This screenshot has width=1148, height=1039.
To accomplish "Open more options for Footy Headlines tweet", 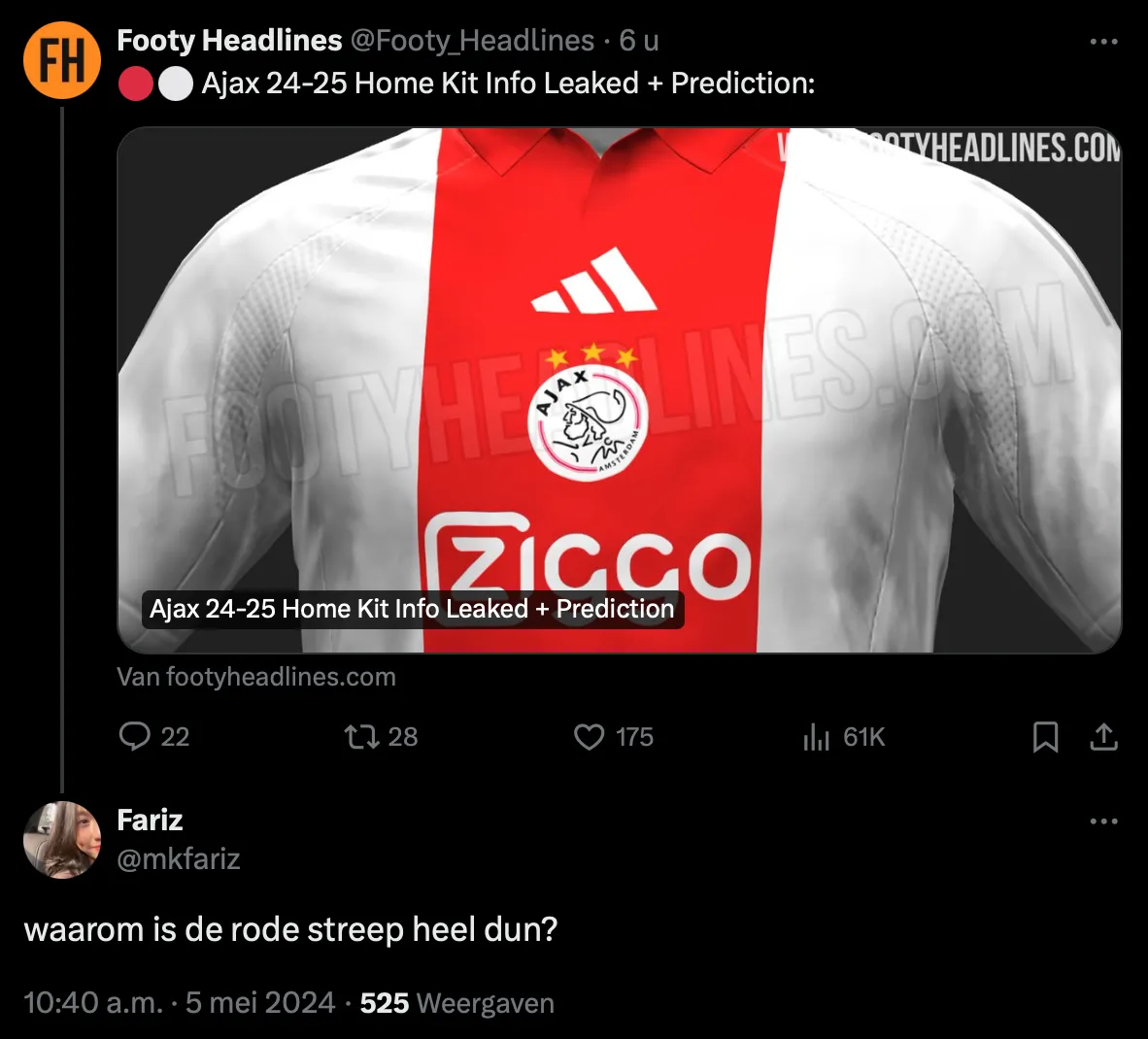I will point(1103,42).
